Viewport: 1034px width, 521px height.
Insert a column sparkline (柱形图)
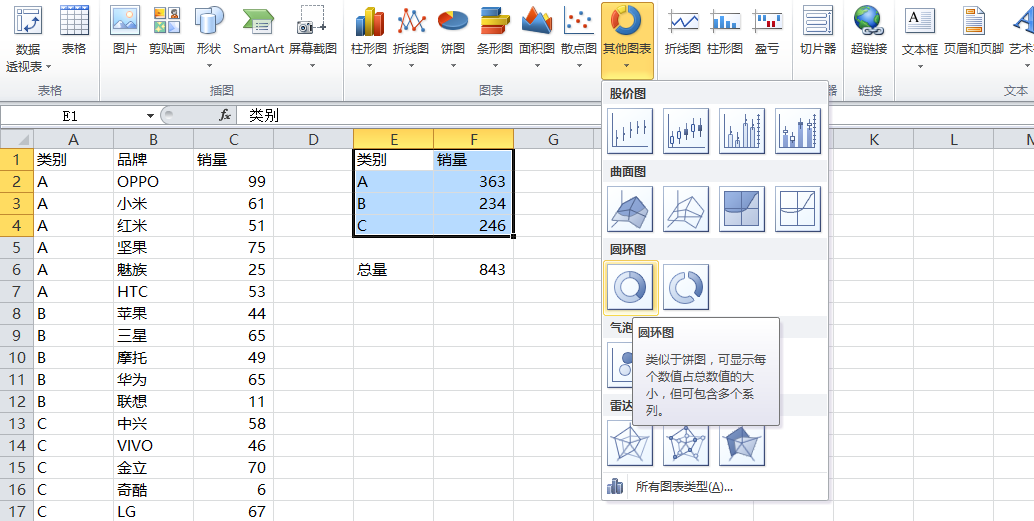pyautogui.click(x=725, y=32)
